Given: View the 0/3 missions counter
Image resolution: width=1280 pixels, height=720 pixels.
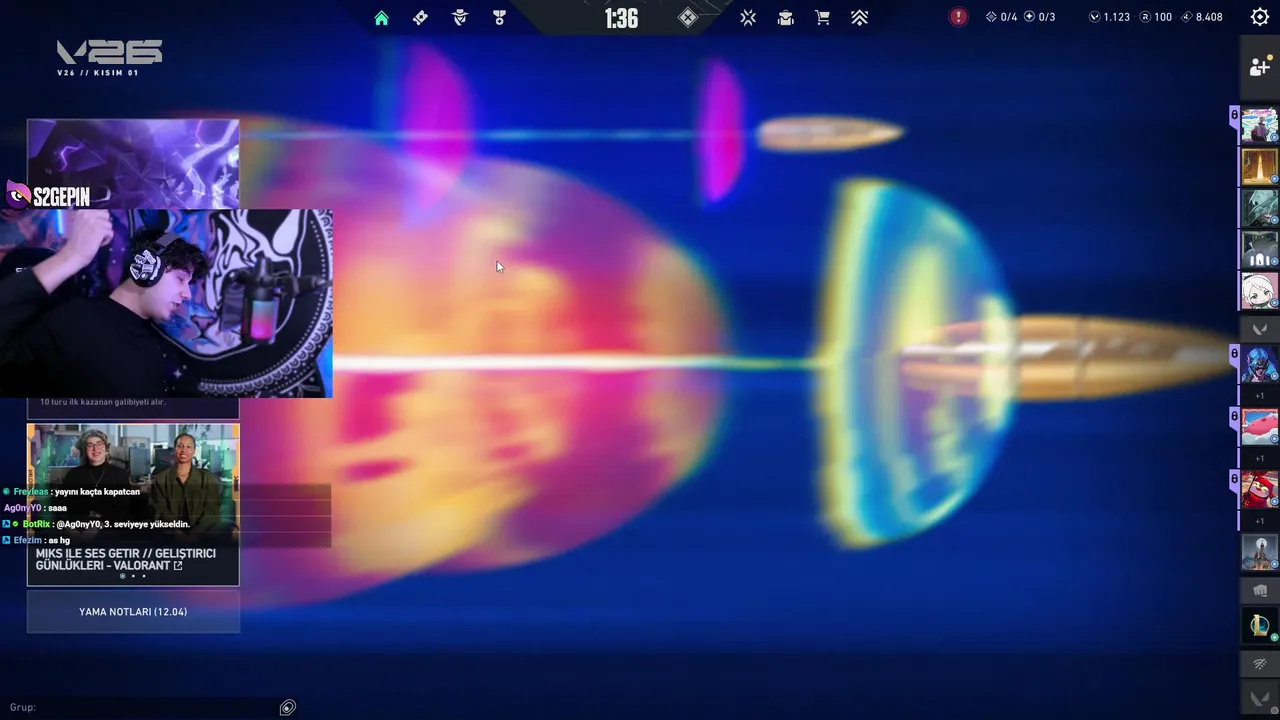Looking at the screenshot, I should click(x=1039, y=17).
